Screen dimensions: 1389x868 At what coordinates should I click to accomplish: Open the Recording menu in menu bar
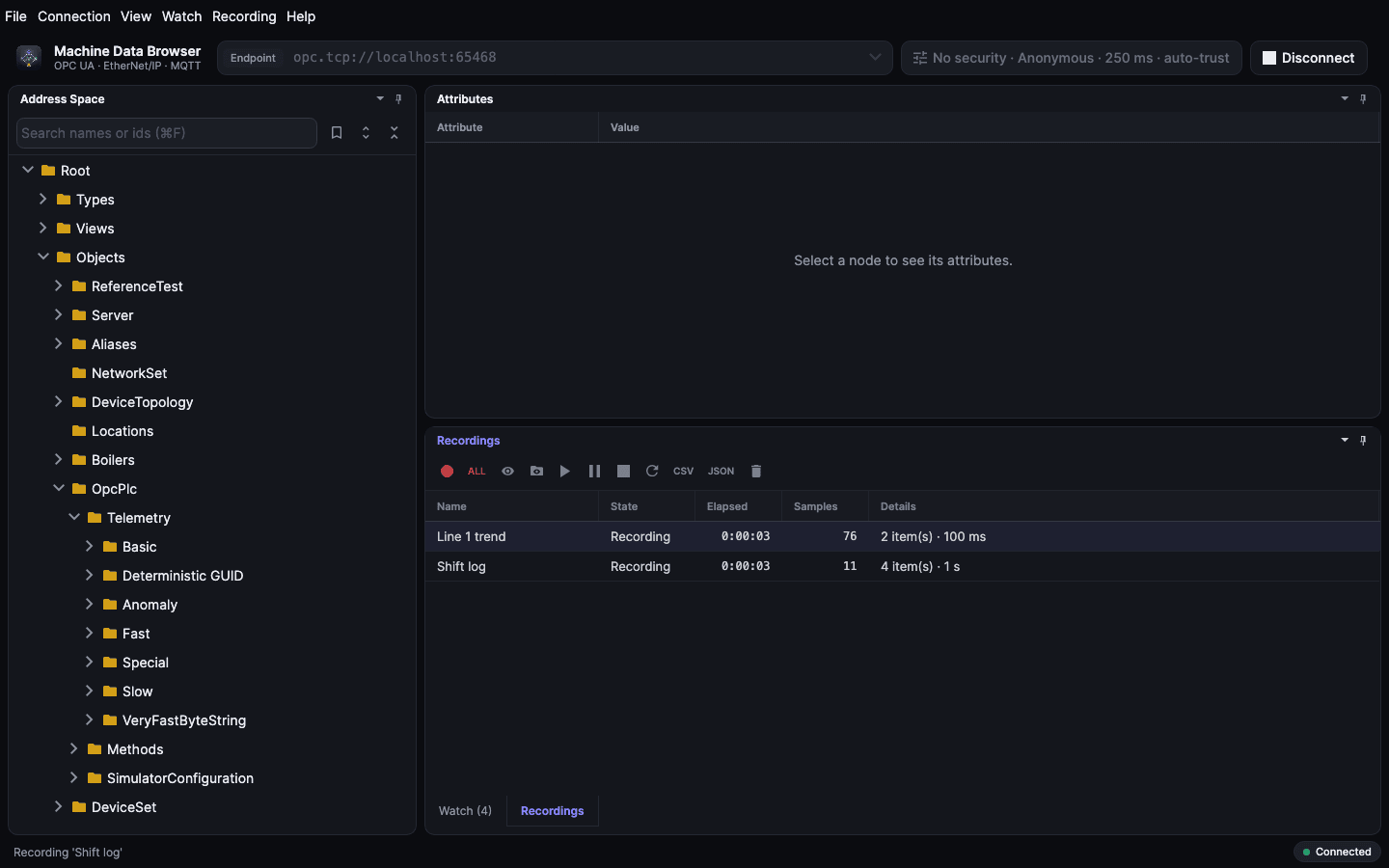click(x=244, y=16)
